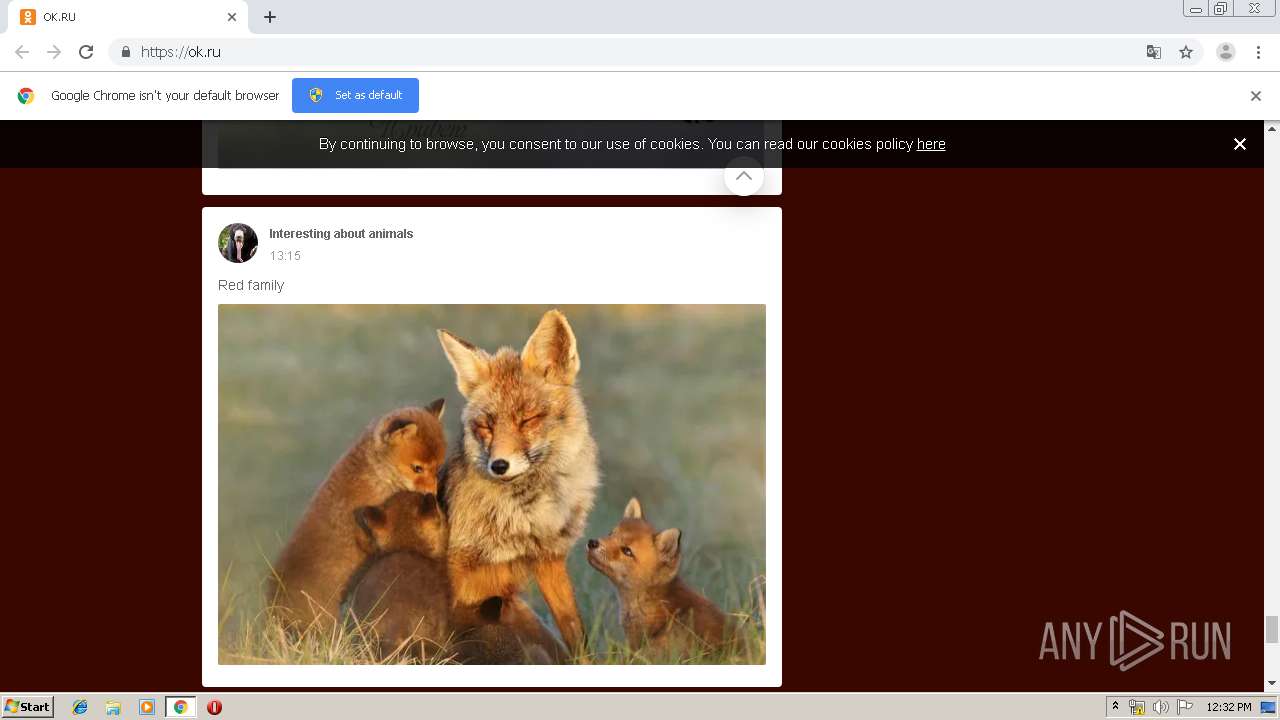Click the network tray icon

pos(1137,707)
